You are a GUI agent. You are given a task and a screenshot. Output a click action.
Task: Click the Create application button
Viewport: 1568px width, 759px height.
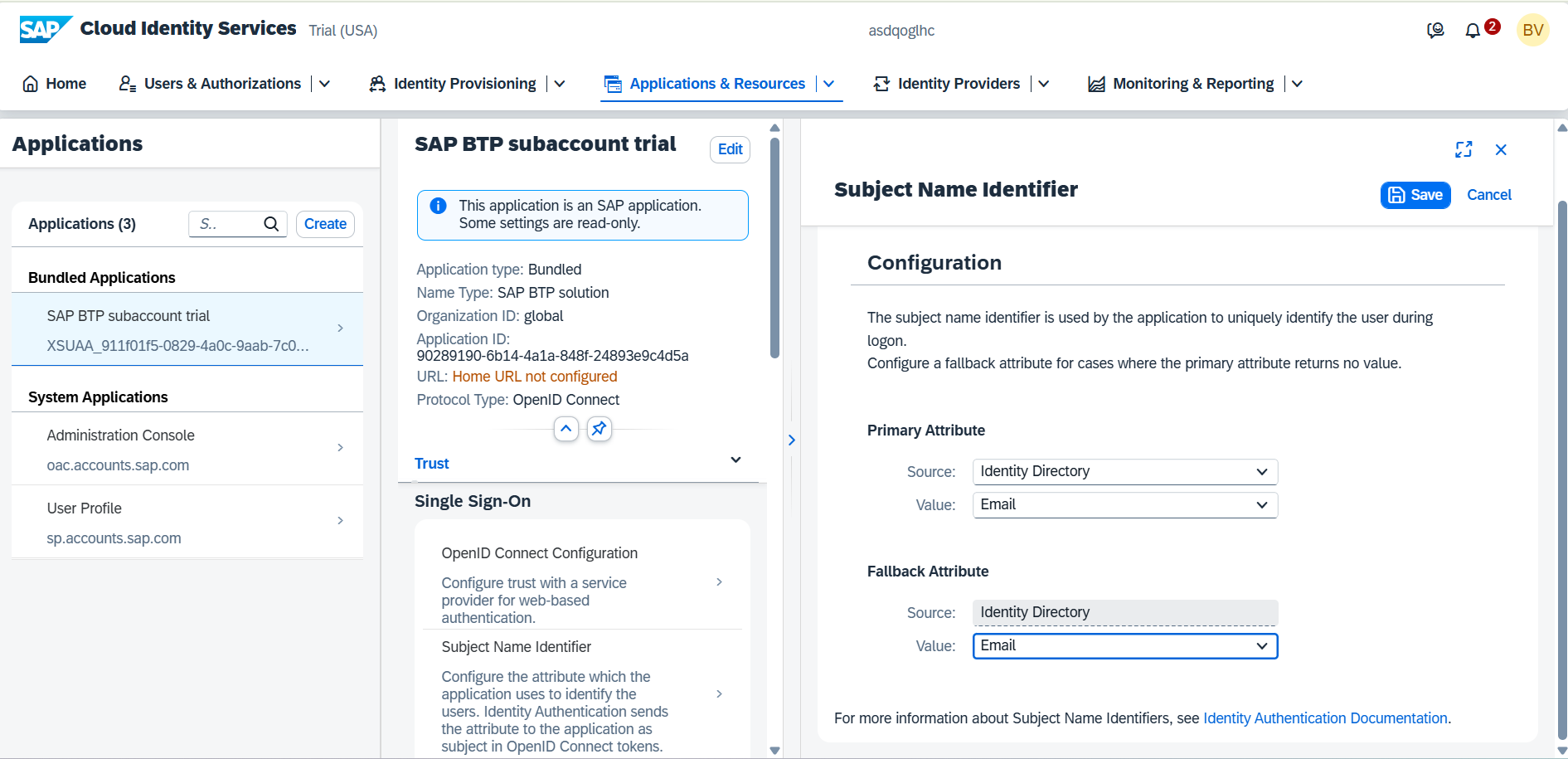[325, 224]
